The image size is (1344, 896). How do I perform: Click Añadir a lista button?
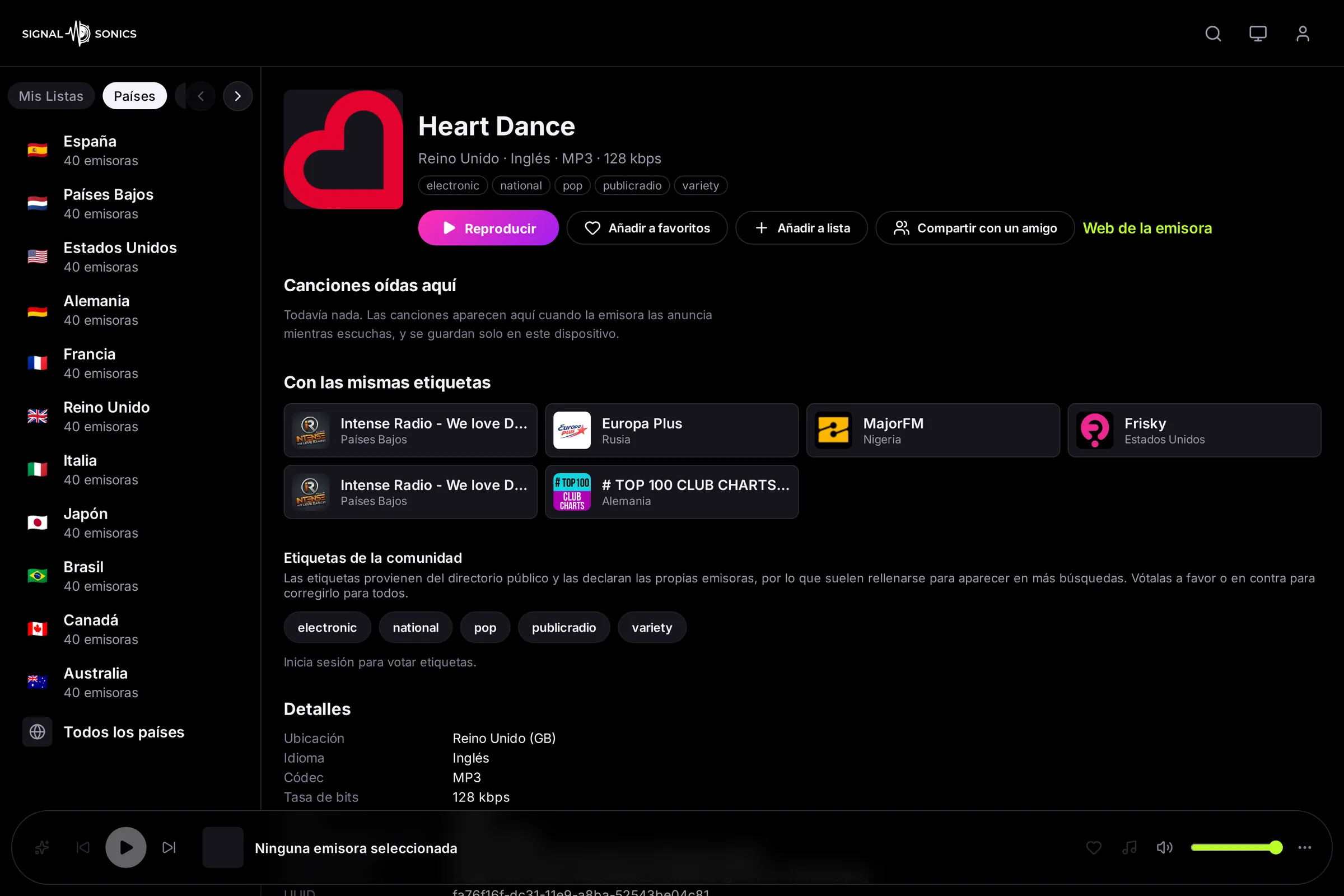(x=802, y=228)
